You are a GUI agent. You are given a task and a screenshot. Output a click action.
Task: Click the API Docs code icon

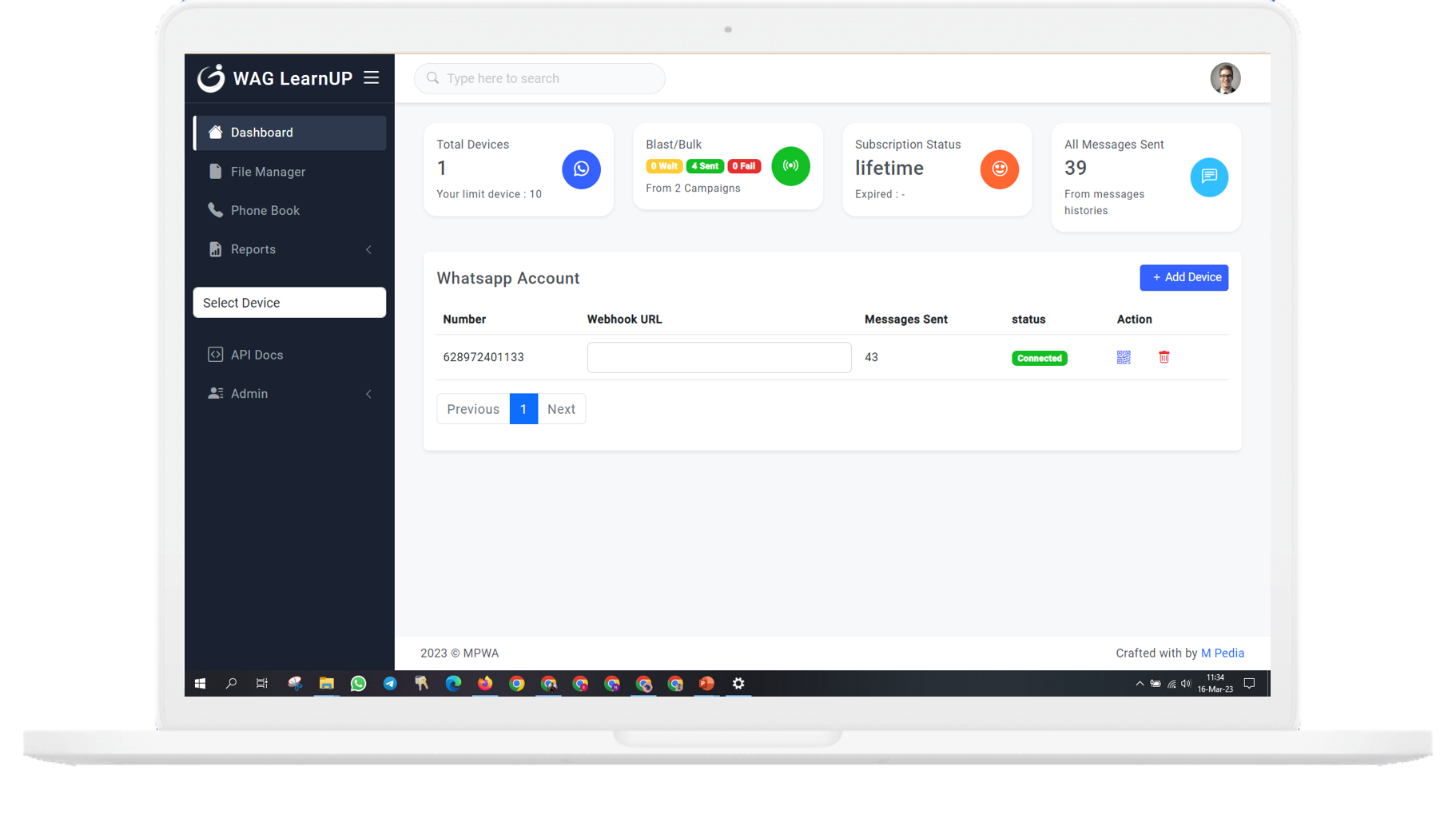coord(214,354)
